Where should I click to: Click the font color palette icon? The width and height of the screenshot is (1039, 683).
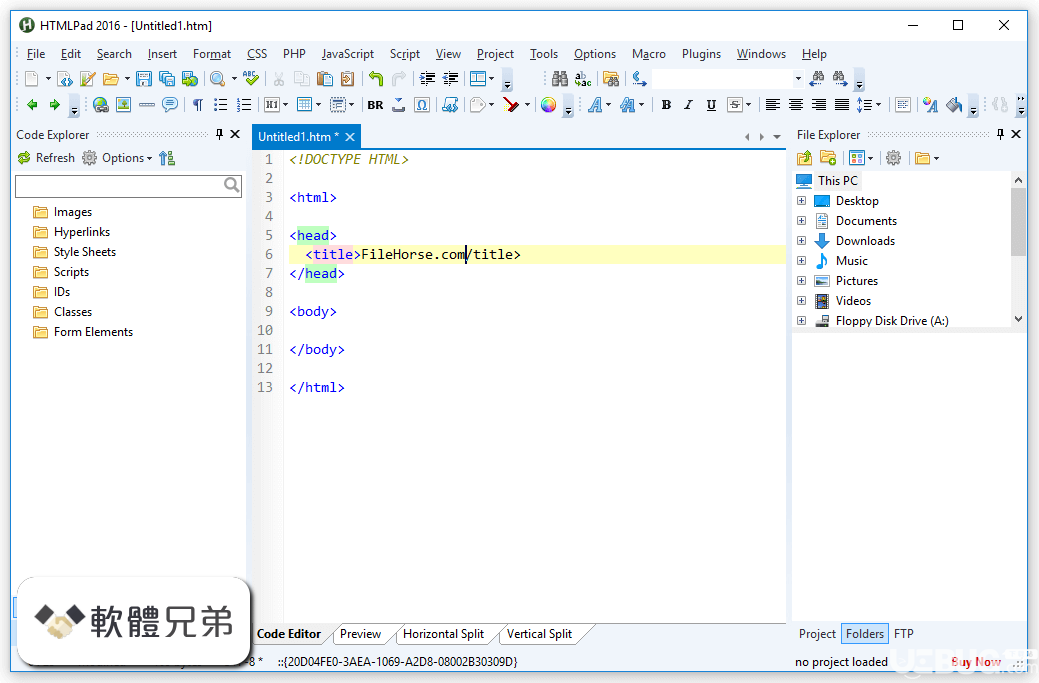pos(930,105)
